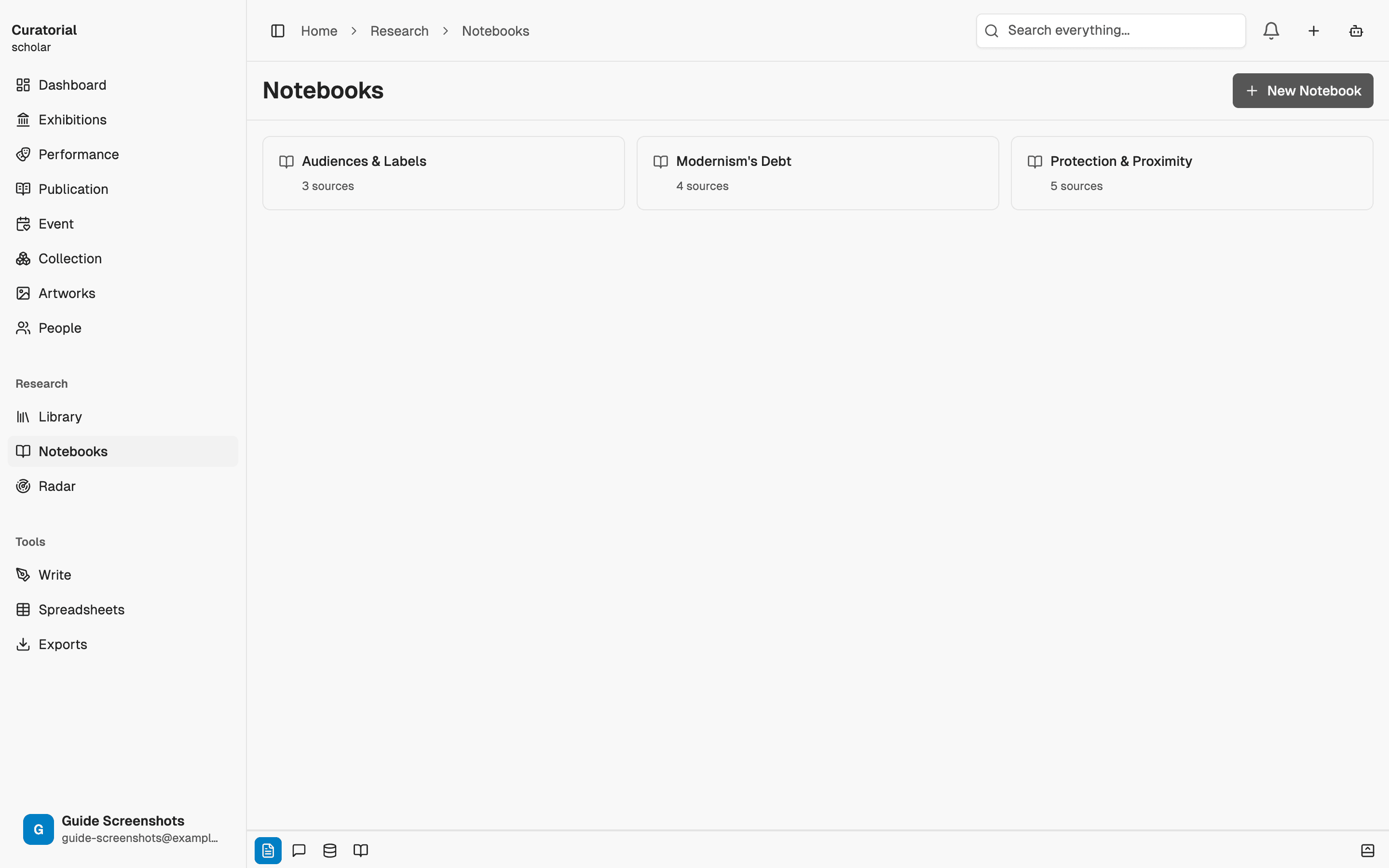The image size is (1389, 868).
Task: Open the Event section
Action: 123,224
